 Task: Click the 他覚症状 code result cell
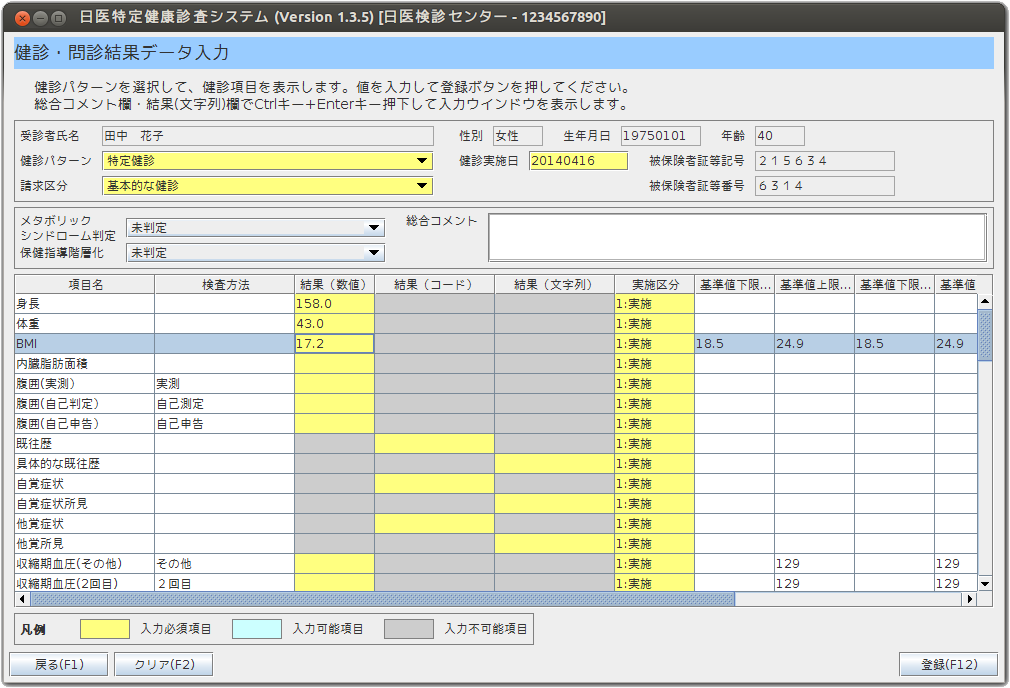(x=434, y=523)
